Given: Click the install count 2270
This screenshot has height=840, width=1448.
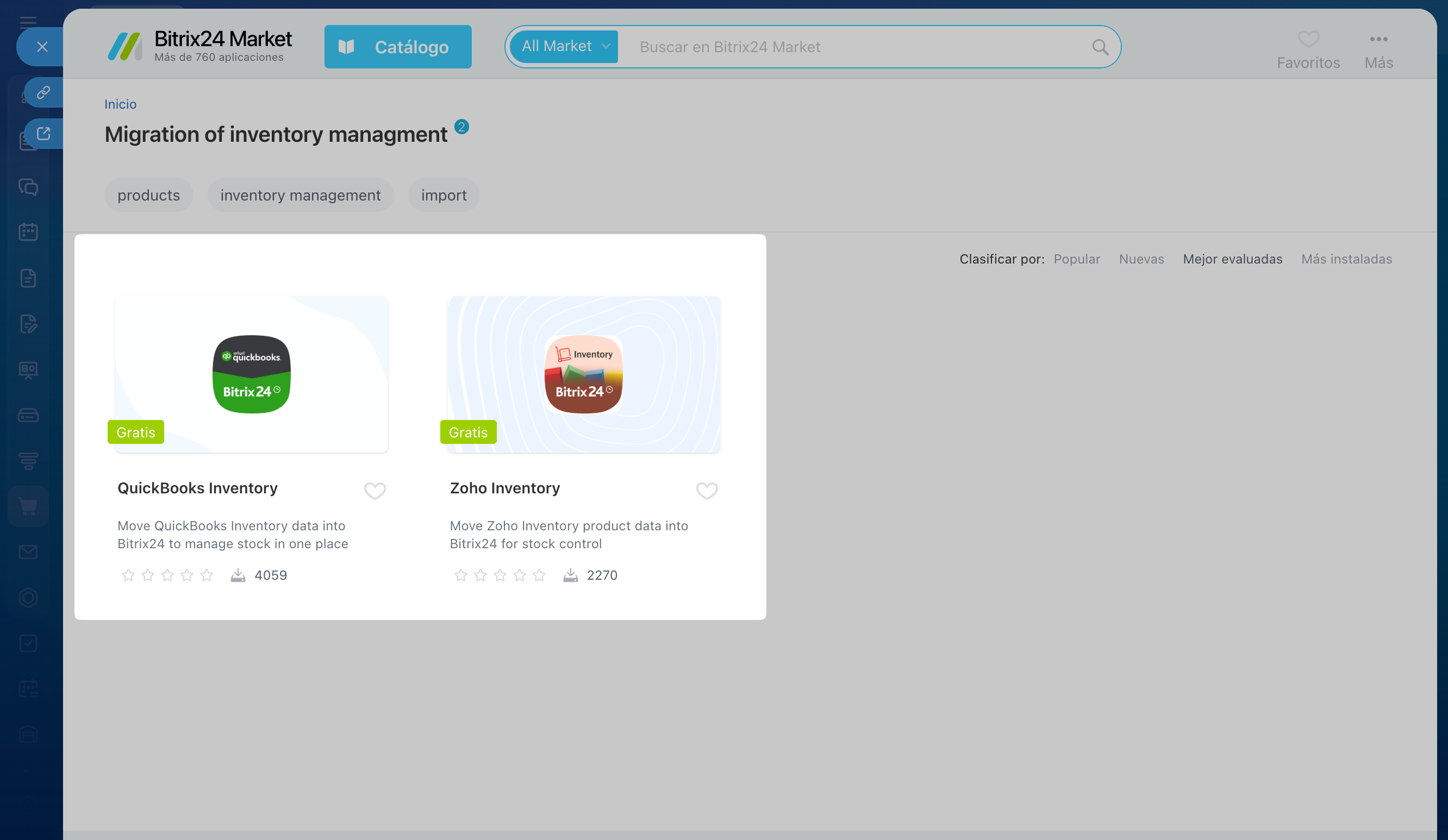Looking at the screenshot, I should pyautogui.click(x=602, y=575).
